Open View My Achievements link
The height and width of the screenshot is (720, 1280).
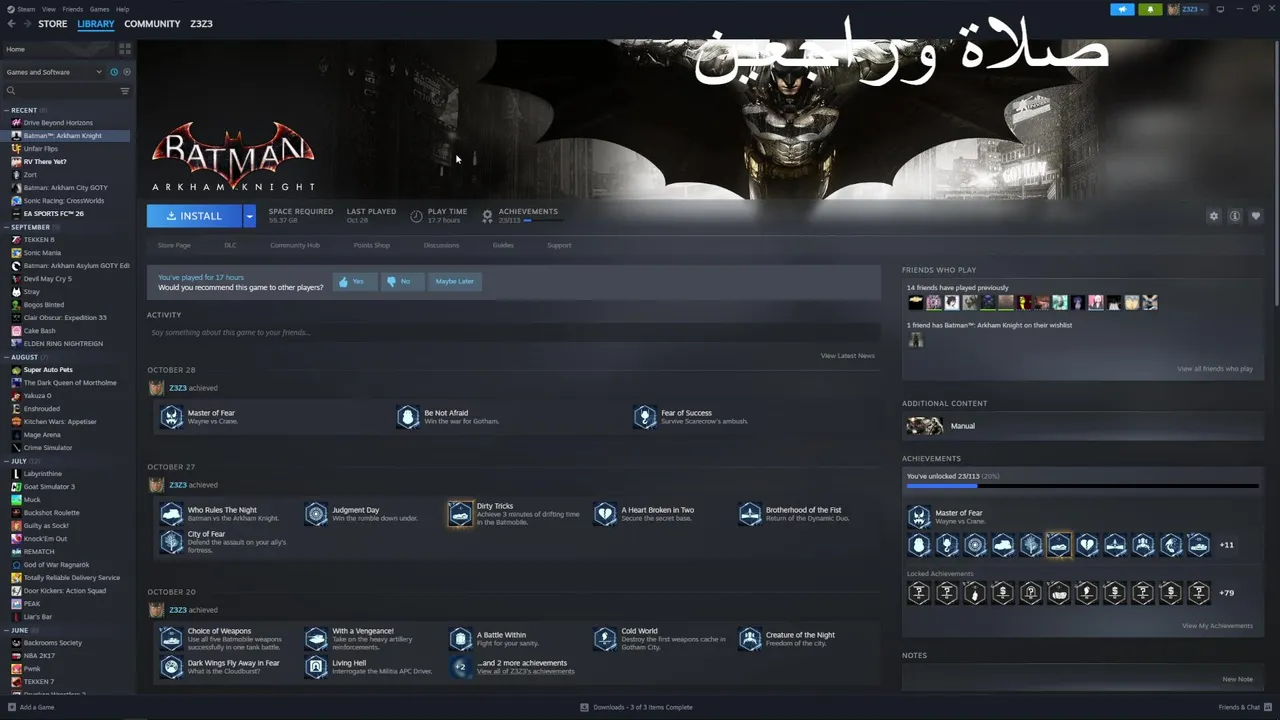coord(1217,626)
